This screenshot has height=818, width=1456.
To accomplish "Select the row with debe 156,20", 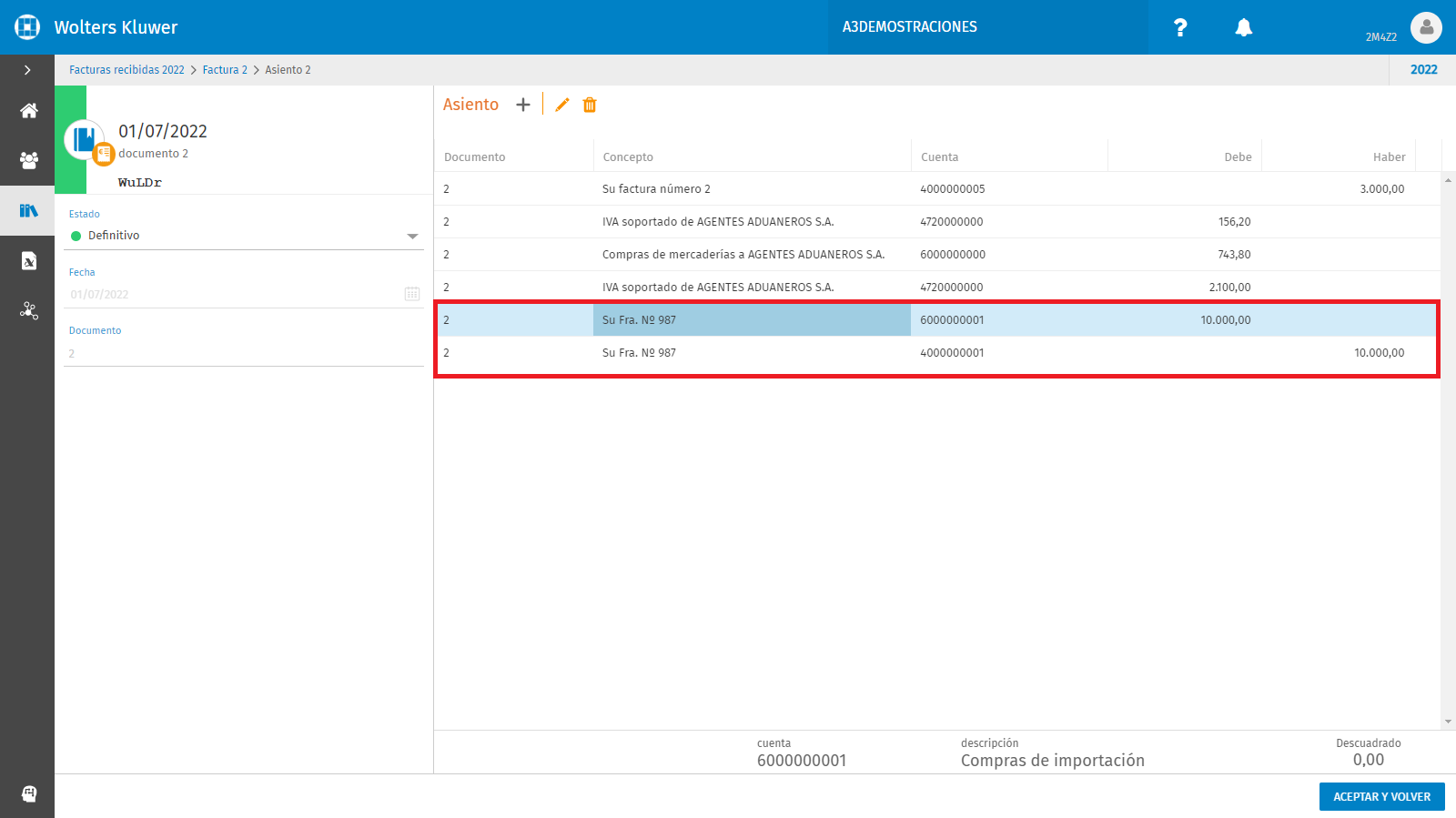I will [937, 222].
